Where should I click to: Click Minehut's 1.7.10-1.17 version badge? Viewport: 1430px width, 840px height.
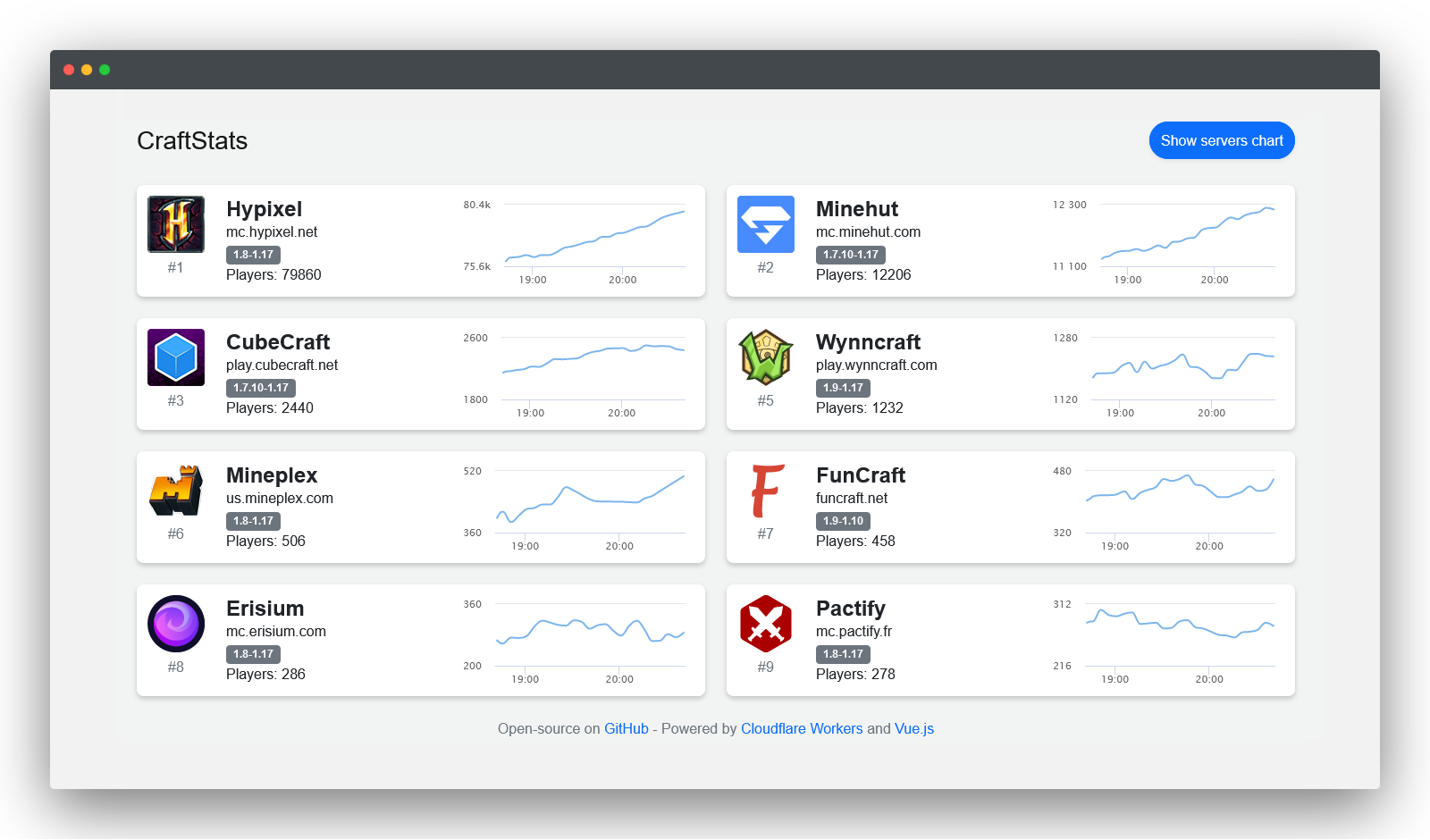pos(851,255)
